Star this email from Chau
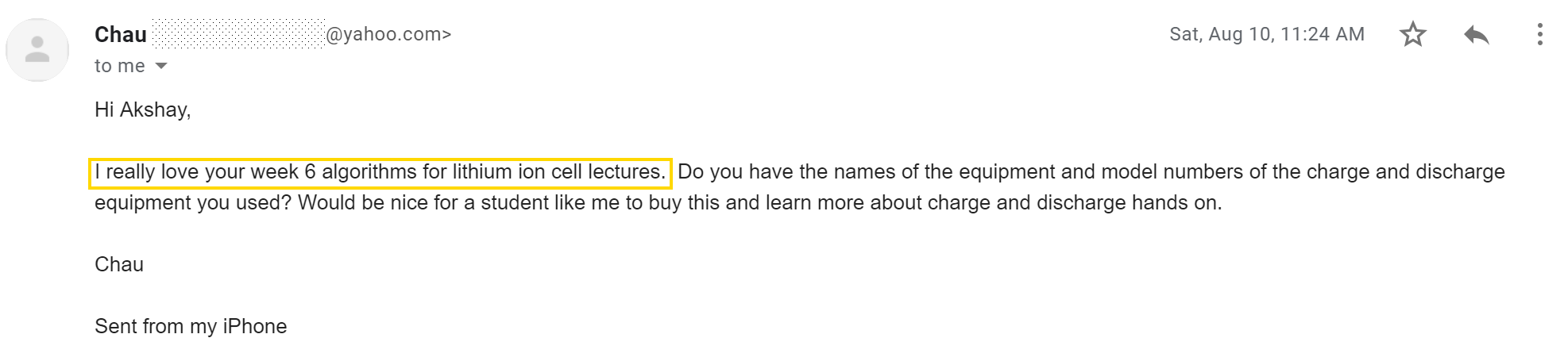 pos(1412,34)
